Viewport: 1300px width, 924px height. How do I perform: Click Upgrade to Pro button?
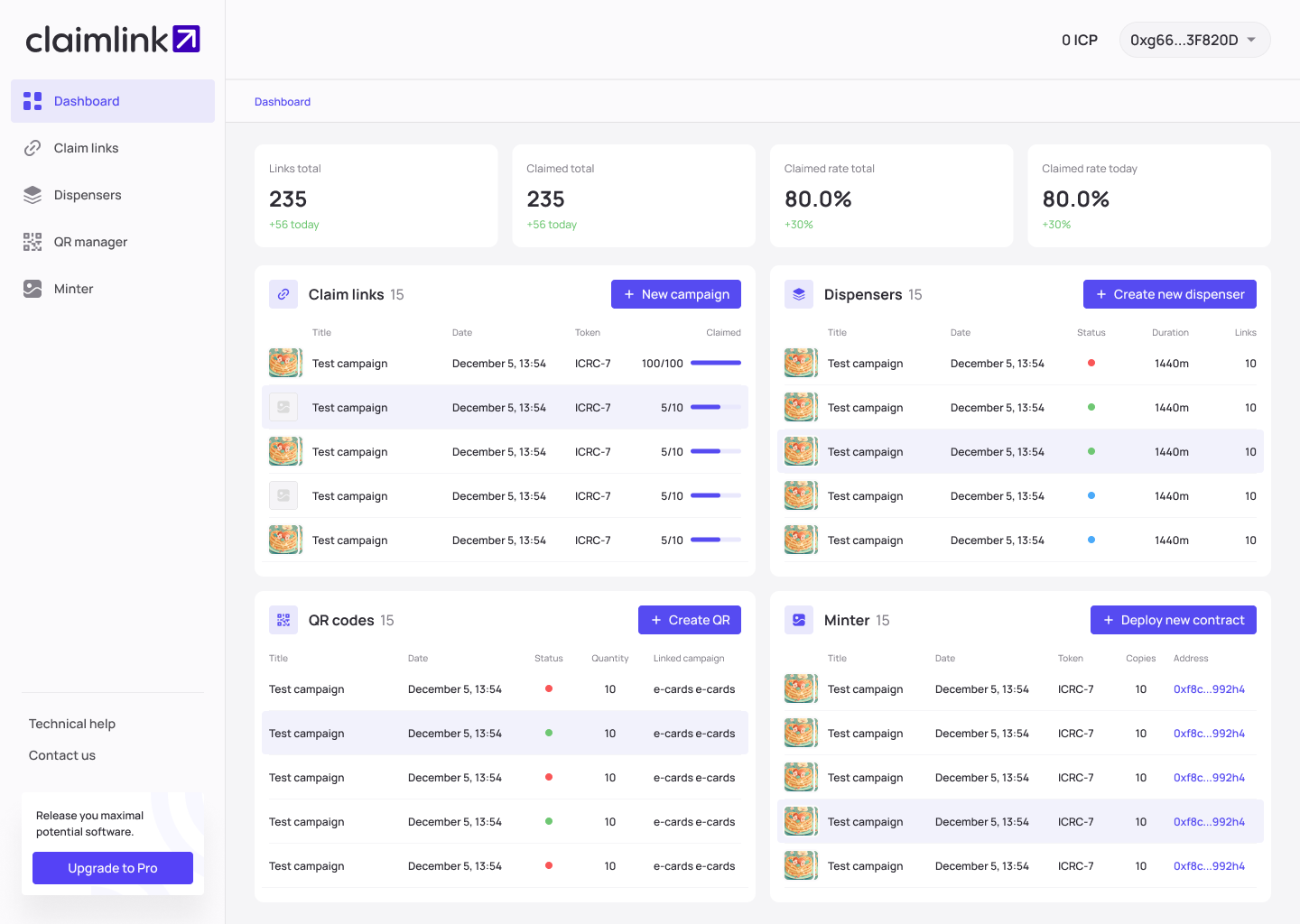coord(113,868)
